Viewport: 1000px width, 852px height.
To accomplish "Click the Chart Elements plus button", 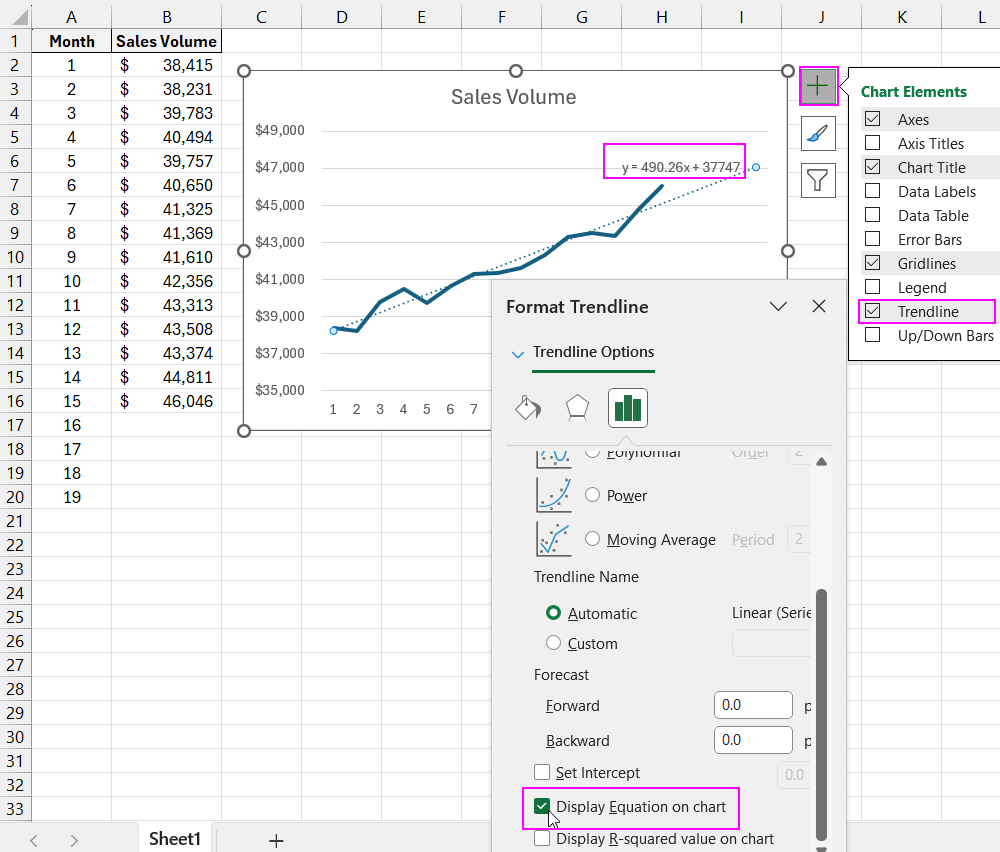I will coord(818,86).
